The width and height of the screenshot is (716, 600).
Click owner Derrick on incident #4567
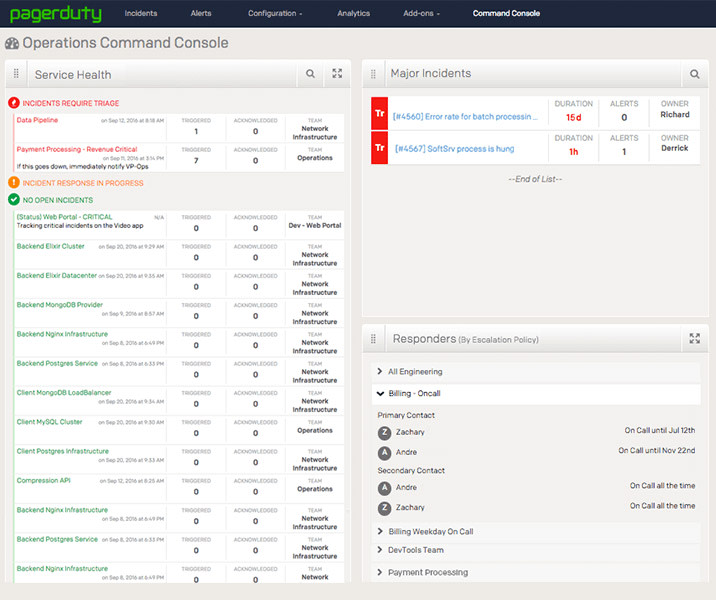tap(674, 148)
